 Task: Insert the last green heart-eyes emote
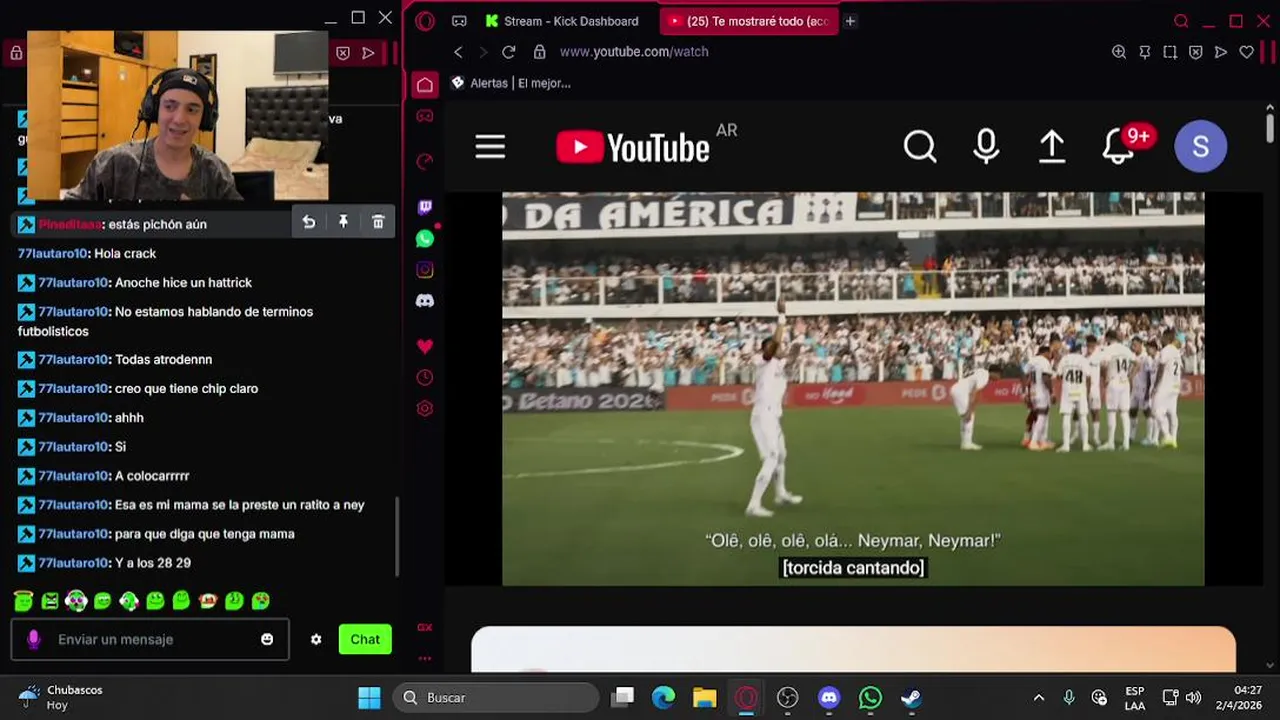pos(260,600)
